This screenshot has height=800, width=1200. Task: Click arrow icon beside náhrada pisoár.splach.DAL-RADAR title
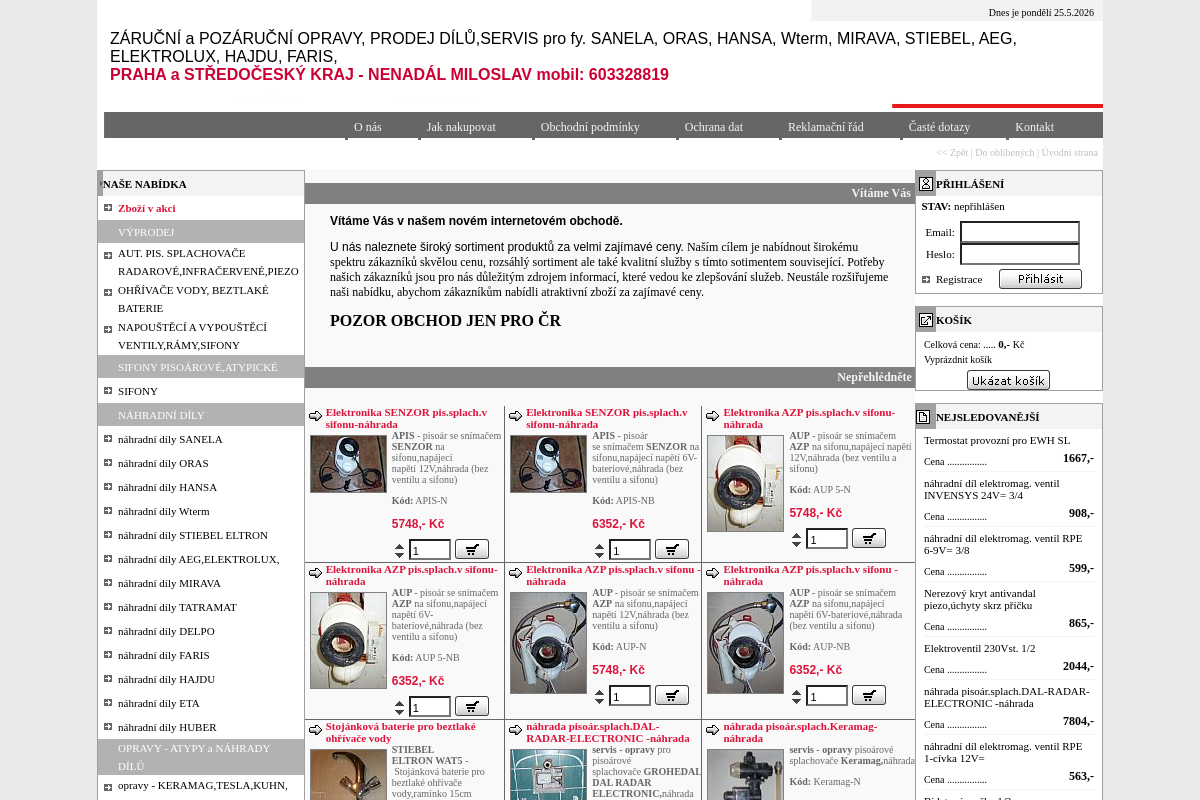click(x=516, y=730)
